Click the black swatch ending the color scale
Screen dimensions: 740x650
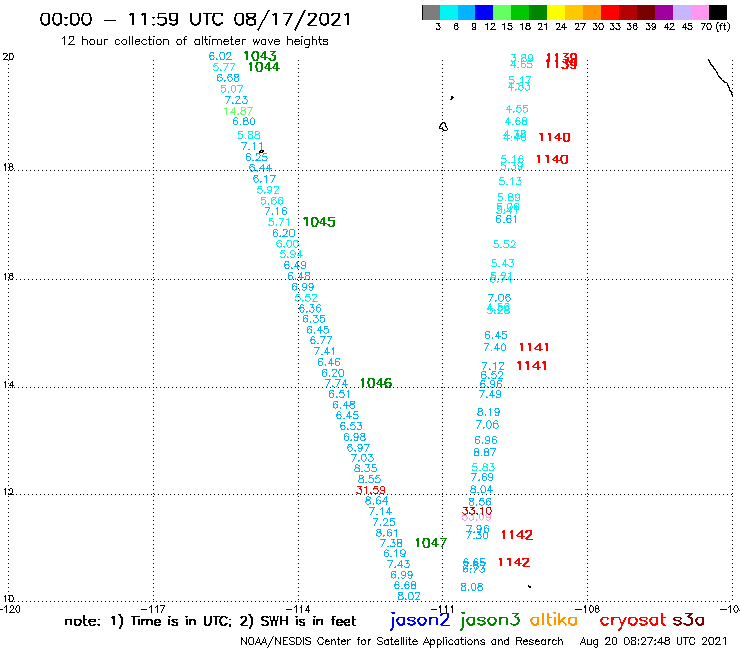[717, 12]
